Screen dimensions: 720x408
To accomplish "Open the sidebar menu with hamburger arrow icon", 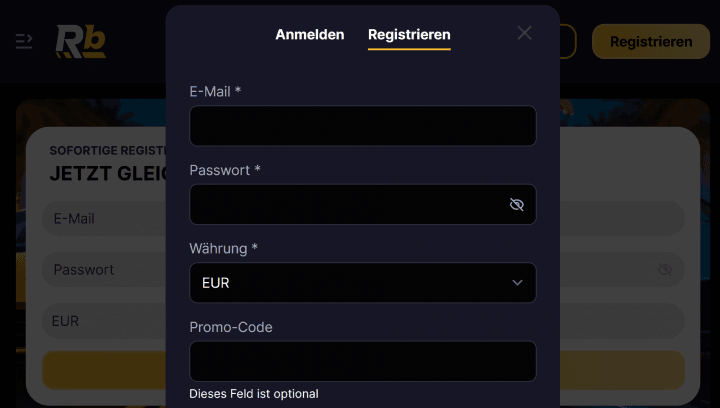I will (24, 41).
